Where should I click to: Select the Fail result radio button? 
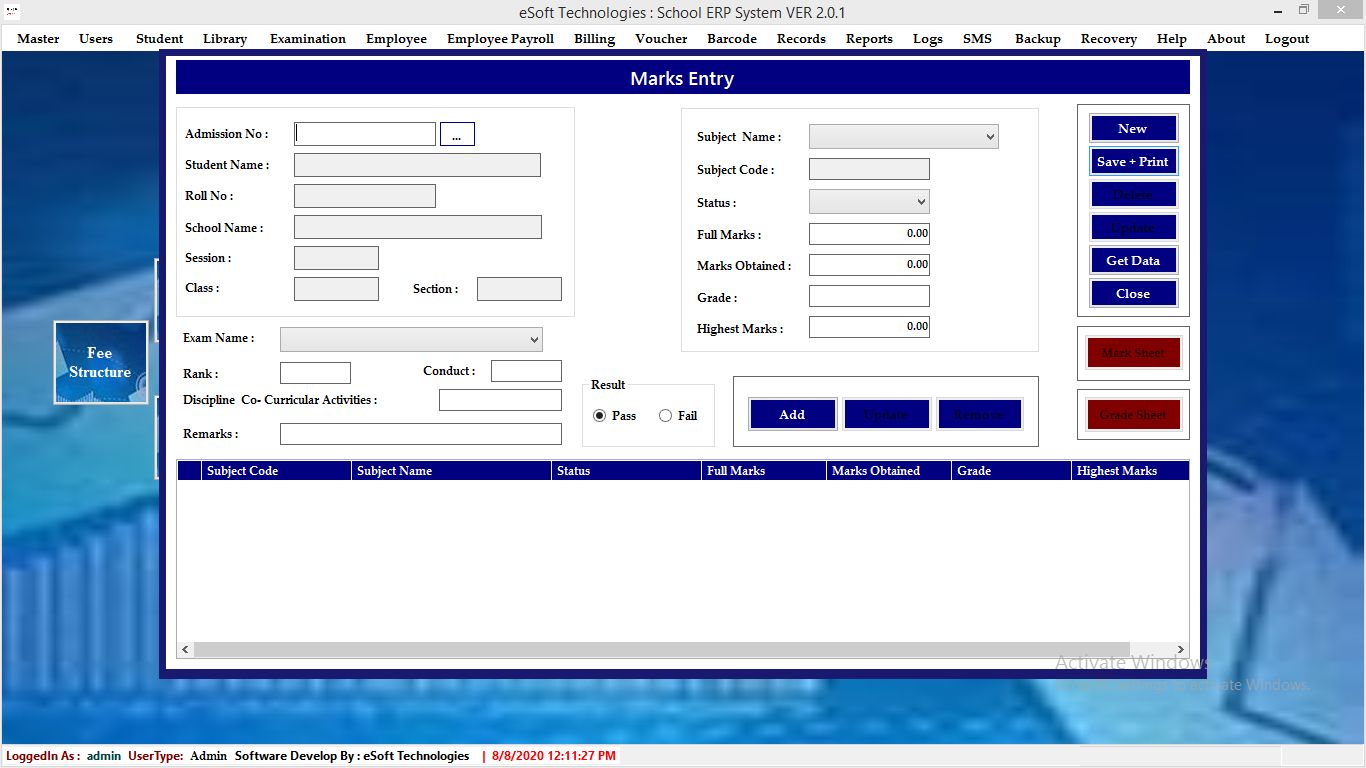666,416
